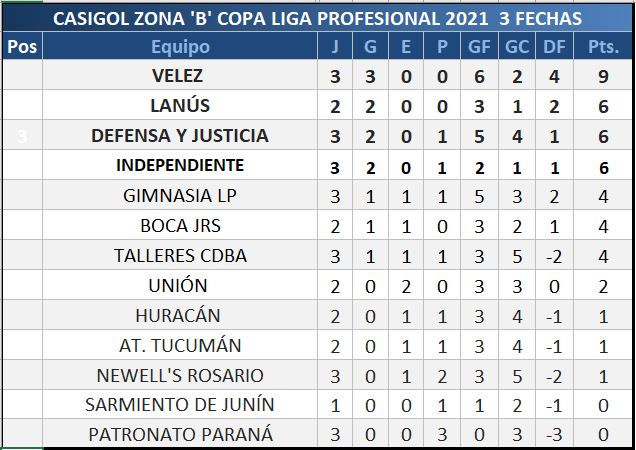Click the GF column header
The image size is (636, 450).
[x=478, y=47]
